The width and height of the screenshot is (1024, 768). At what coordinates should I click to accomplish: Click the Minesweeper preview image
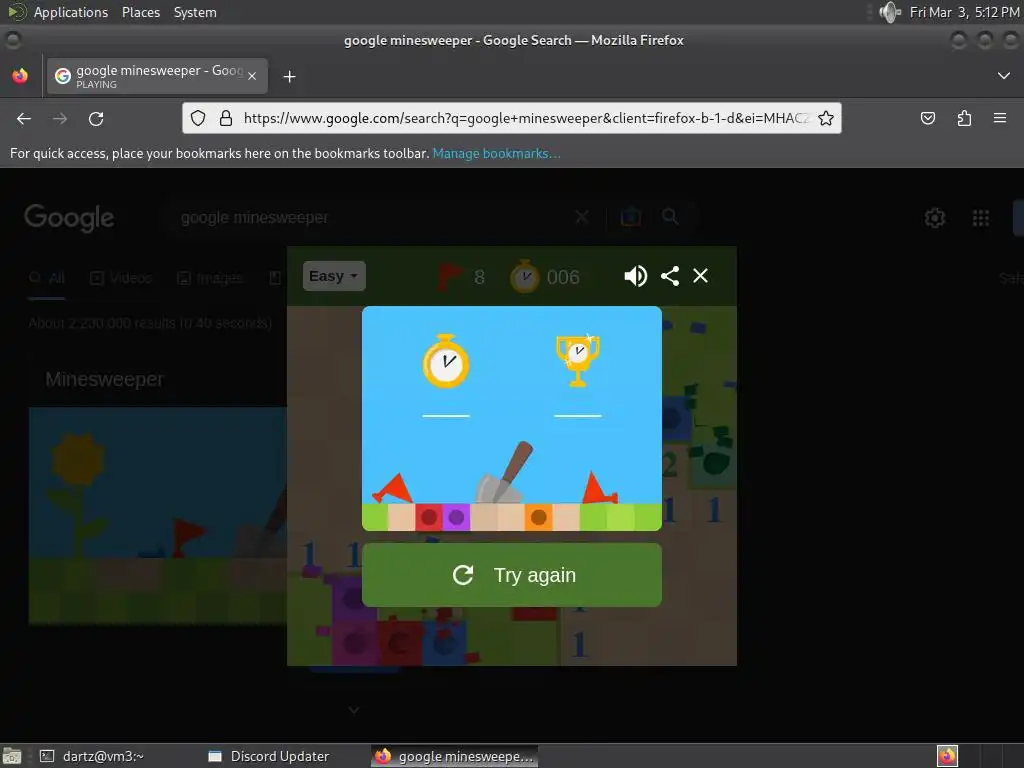click(157, 516)
